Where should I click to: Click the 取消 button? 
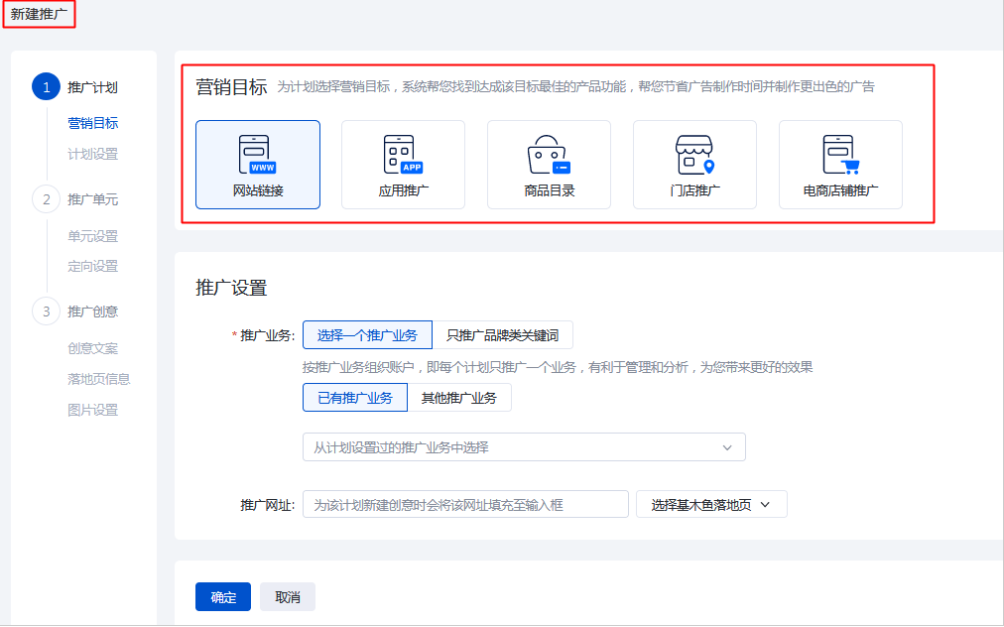click(287, 597)
